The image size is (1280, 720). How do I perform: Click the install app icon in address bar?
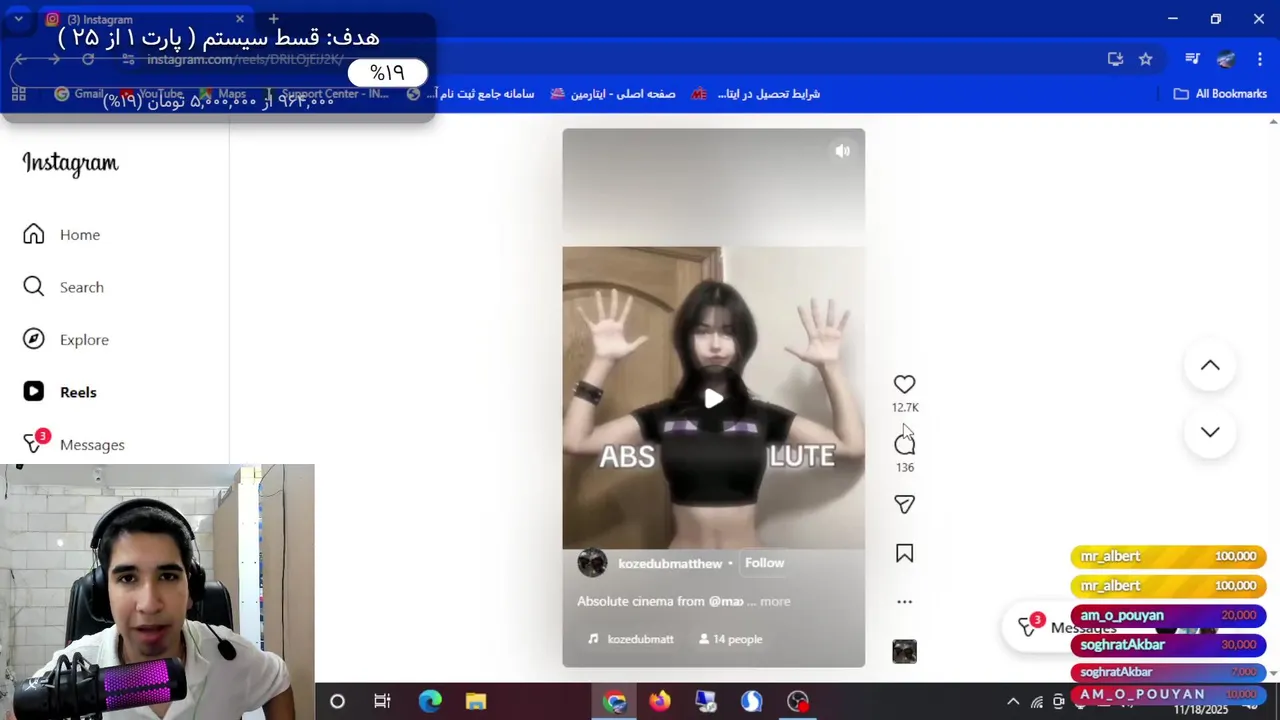pyautogui.click(x=1115, y=59)
